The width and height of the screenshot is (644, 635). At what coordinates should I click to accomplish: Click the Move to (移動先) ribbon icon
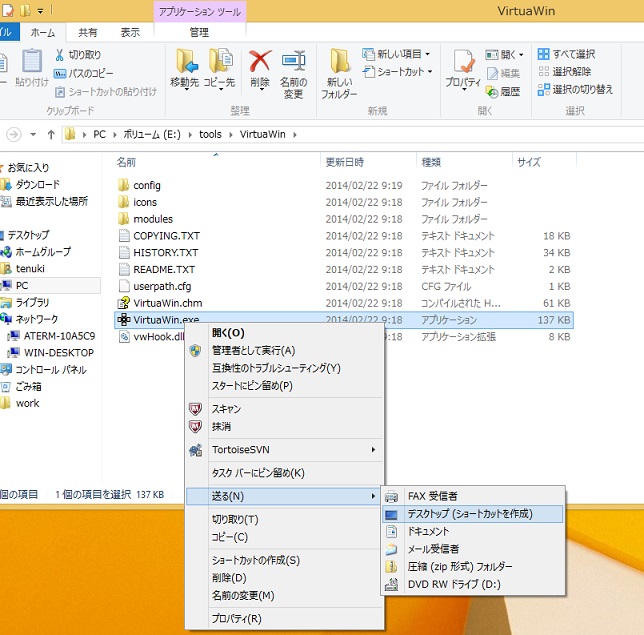pos(185,71)
